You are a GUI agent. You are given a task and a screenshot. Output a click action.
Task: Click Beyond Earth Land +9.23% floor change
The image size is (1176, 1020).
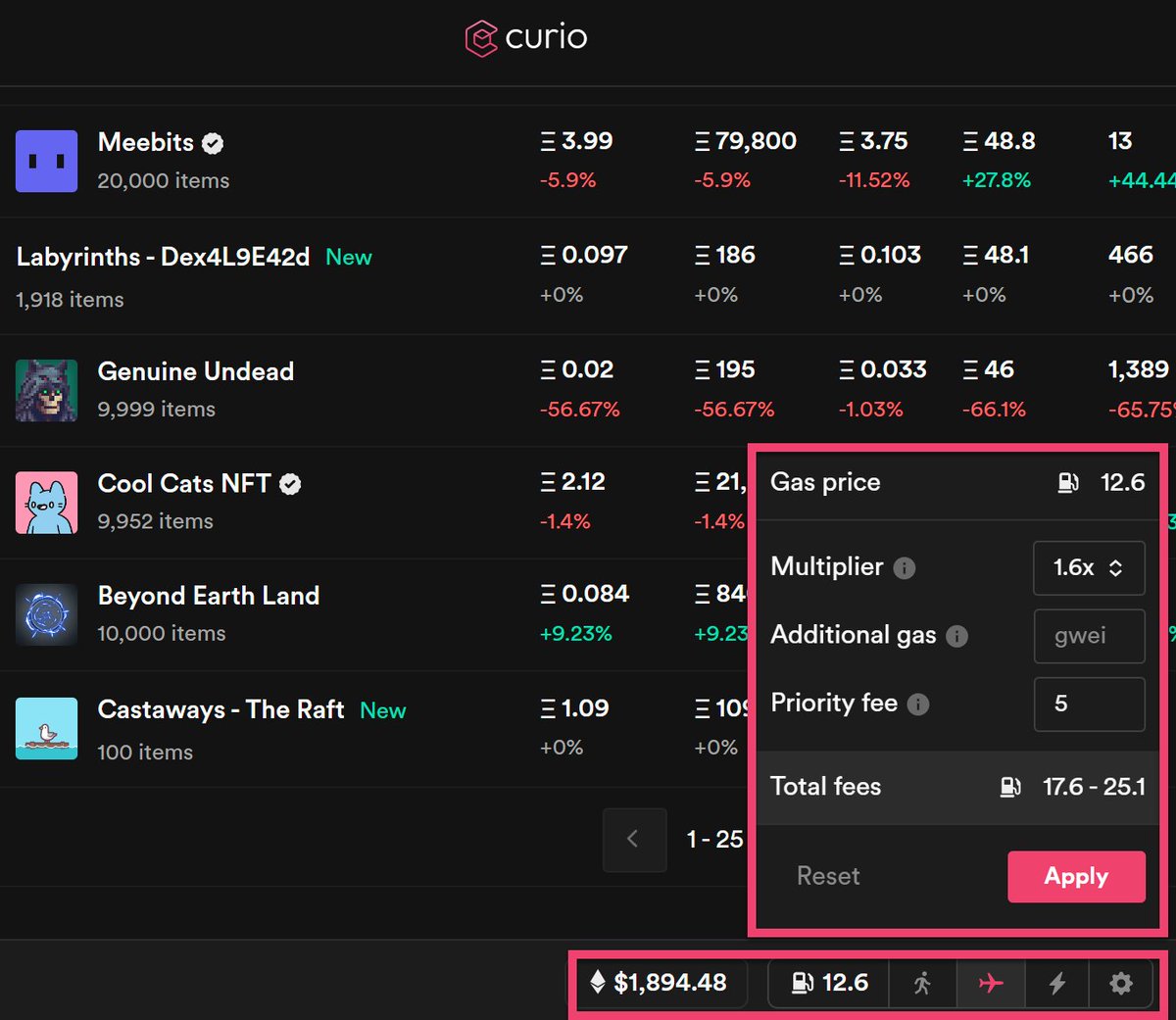point(576,634)
